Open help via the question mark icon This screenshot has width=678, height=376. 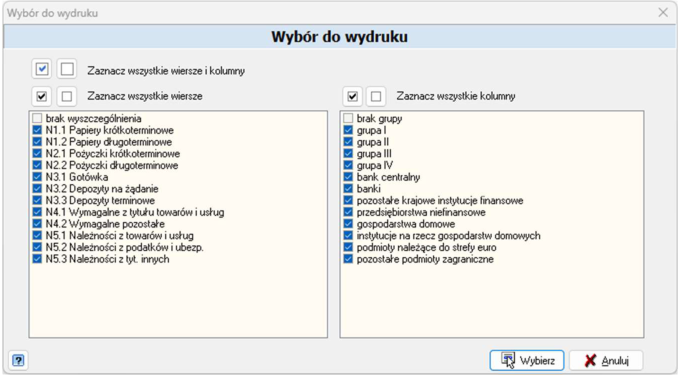click(18, 360)
